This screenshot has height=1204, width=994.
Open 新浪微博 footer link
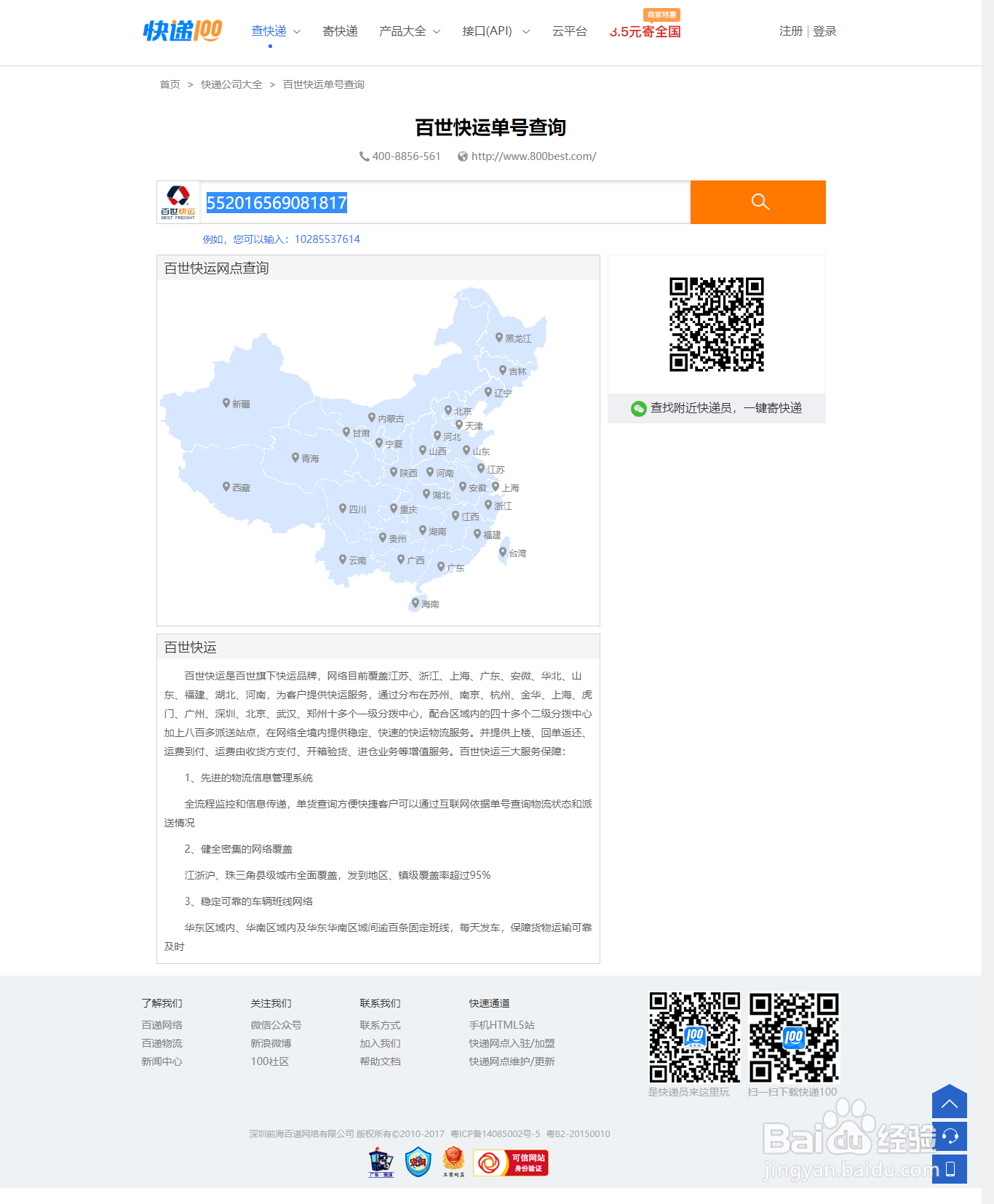(271, 1043)
